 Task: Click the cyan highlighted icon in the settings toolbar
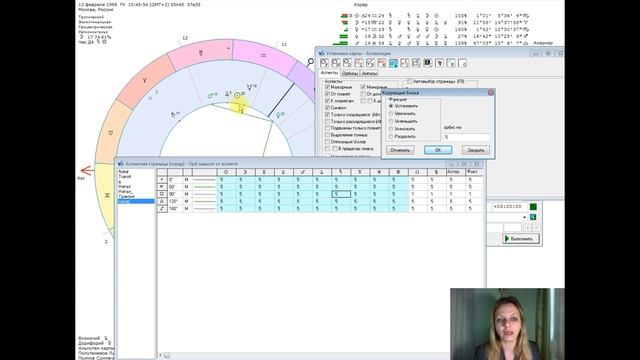393,63
